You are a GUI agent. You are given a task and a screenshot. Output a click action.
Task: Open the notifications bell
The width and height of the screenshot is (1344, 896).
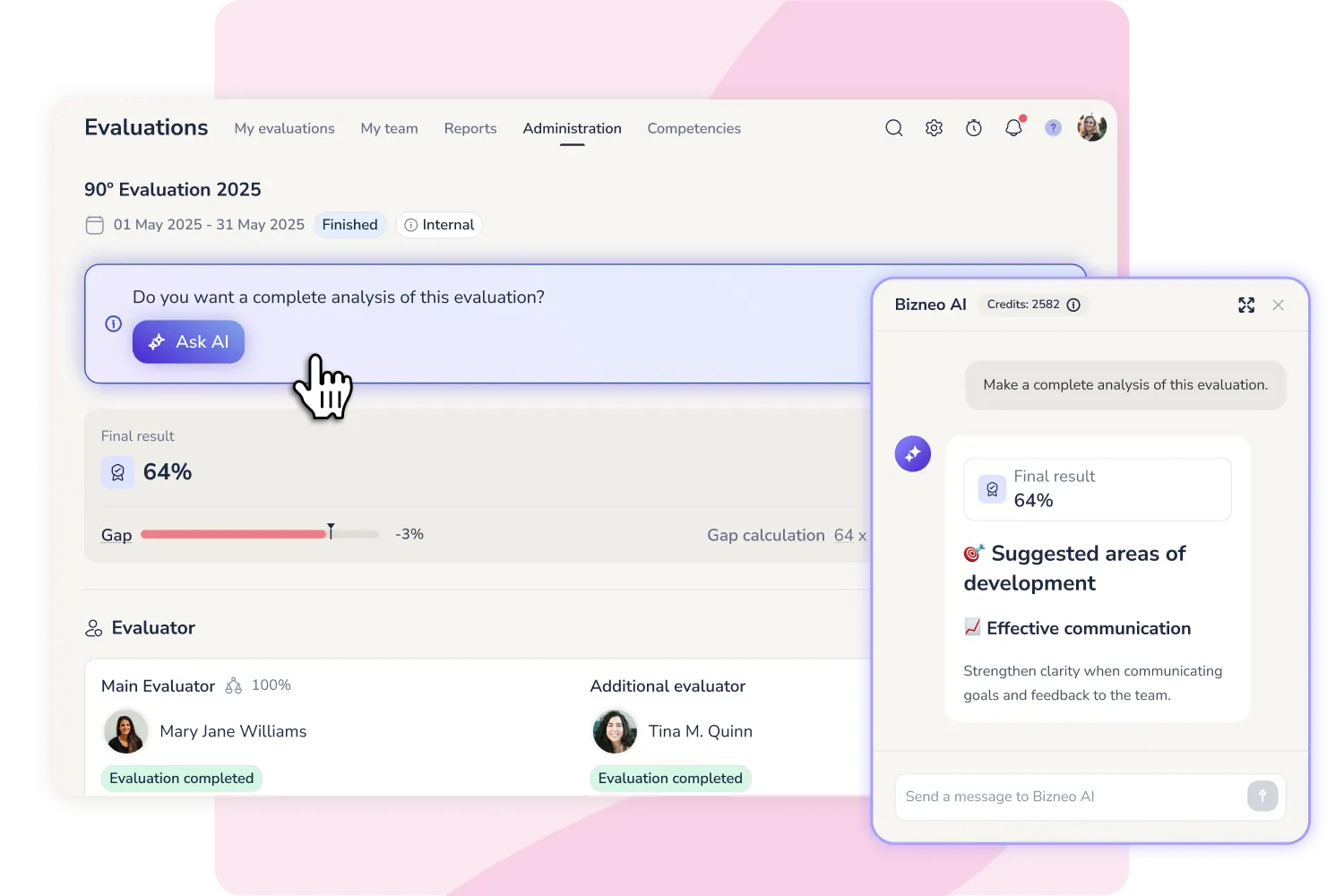click(x=1013, y=127)
